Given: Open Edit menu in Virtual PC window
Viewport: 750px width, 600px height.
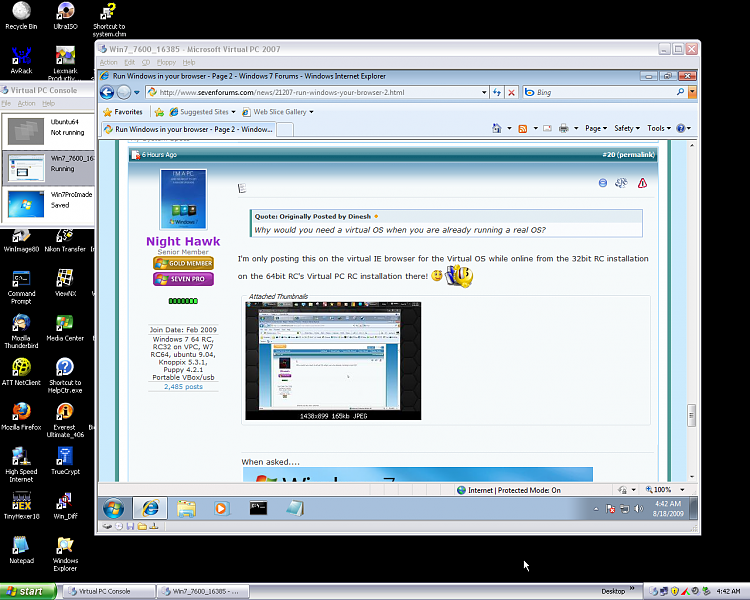Looking at the screenshot, I should (x=129, y=62).
